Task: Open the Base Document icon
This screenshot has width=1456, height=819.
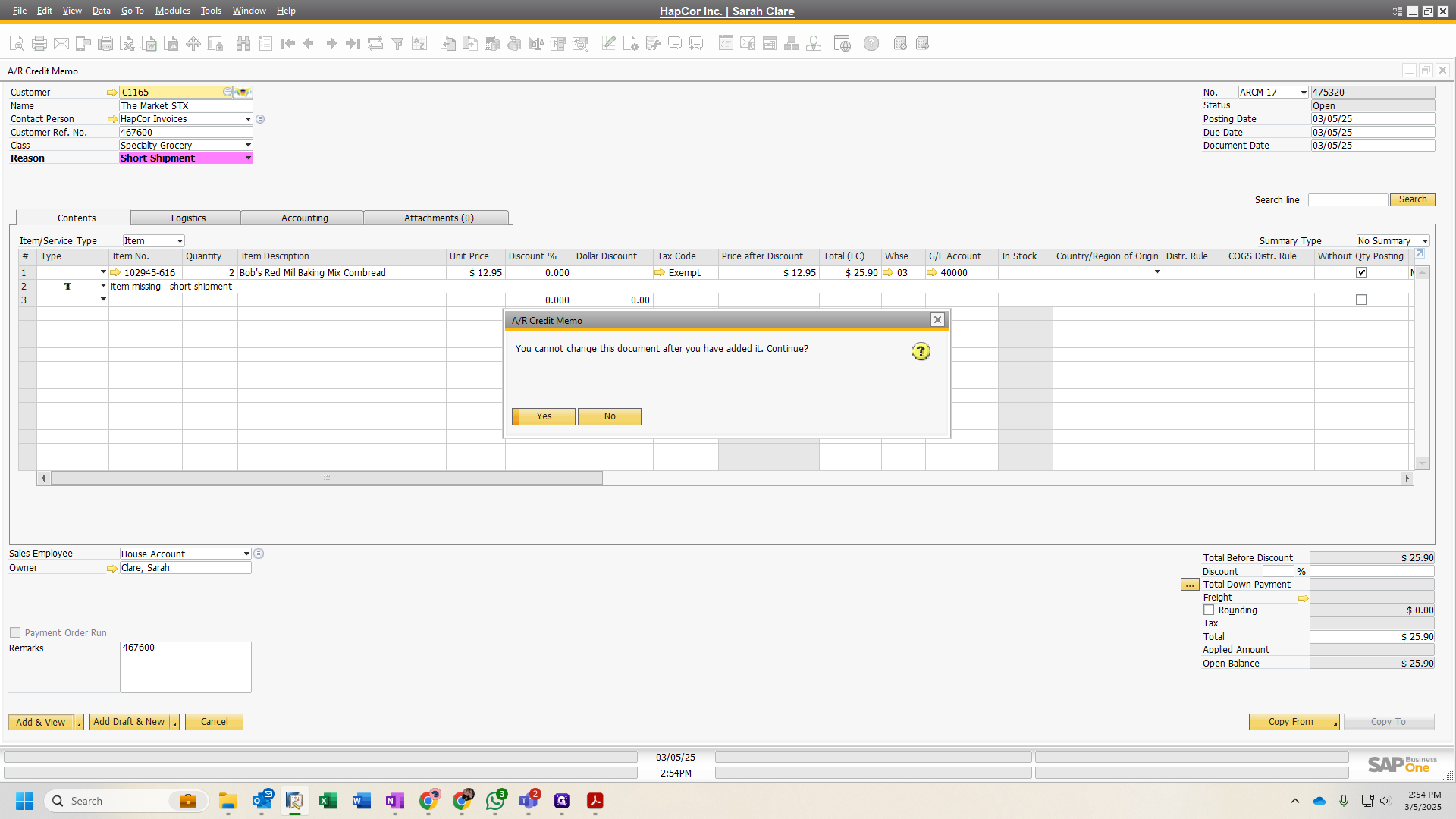Action: point(448,44)
